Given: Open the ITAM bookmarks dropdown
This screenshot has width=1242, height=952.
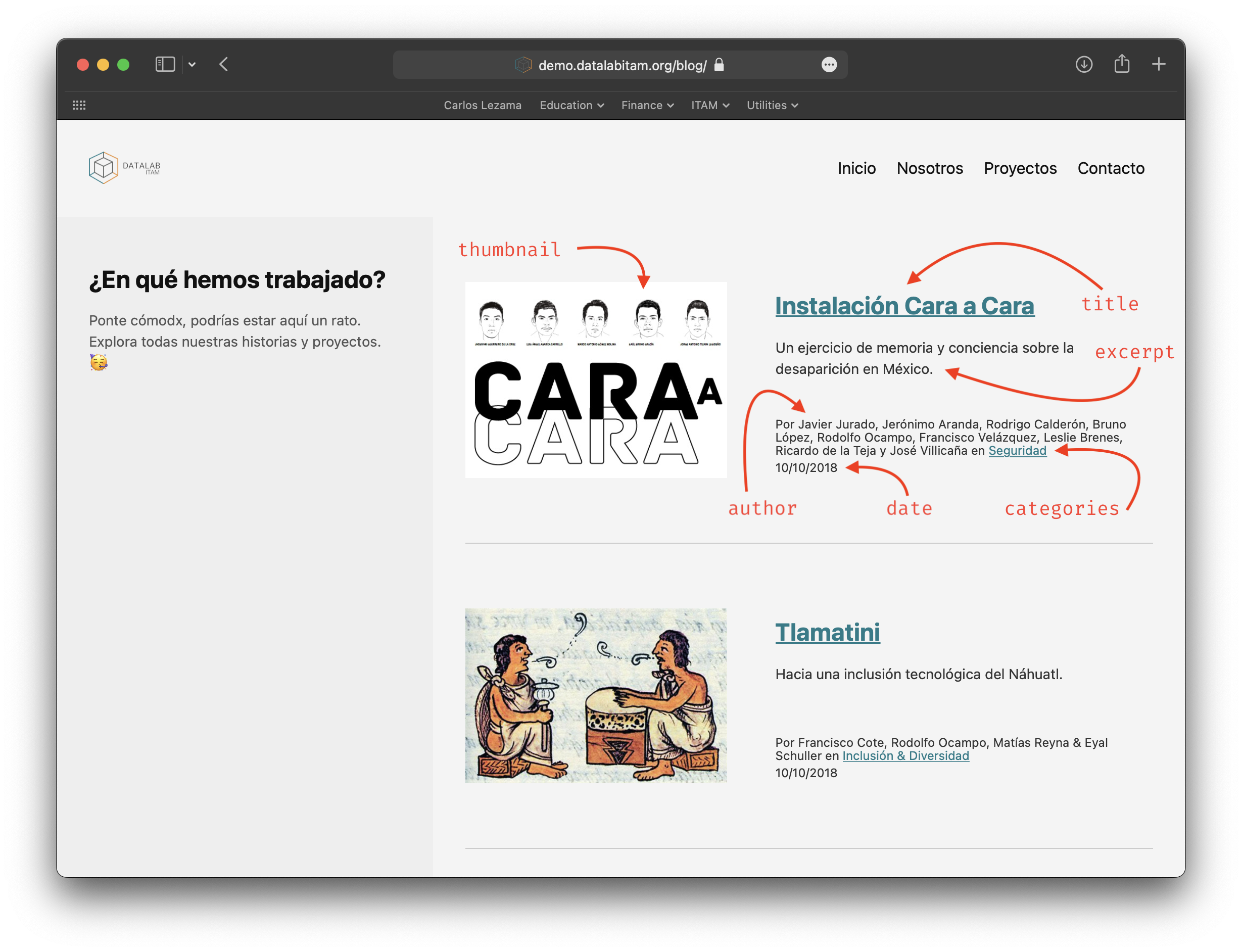Looking at the screenshot, I should [709, 106].
